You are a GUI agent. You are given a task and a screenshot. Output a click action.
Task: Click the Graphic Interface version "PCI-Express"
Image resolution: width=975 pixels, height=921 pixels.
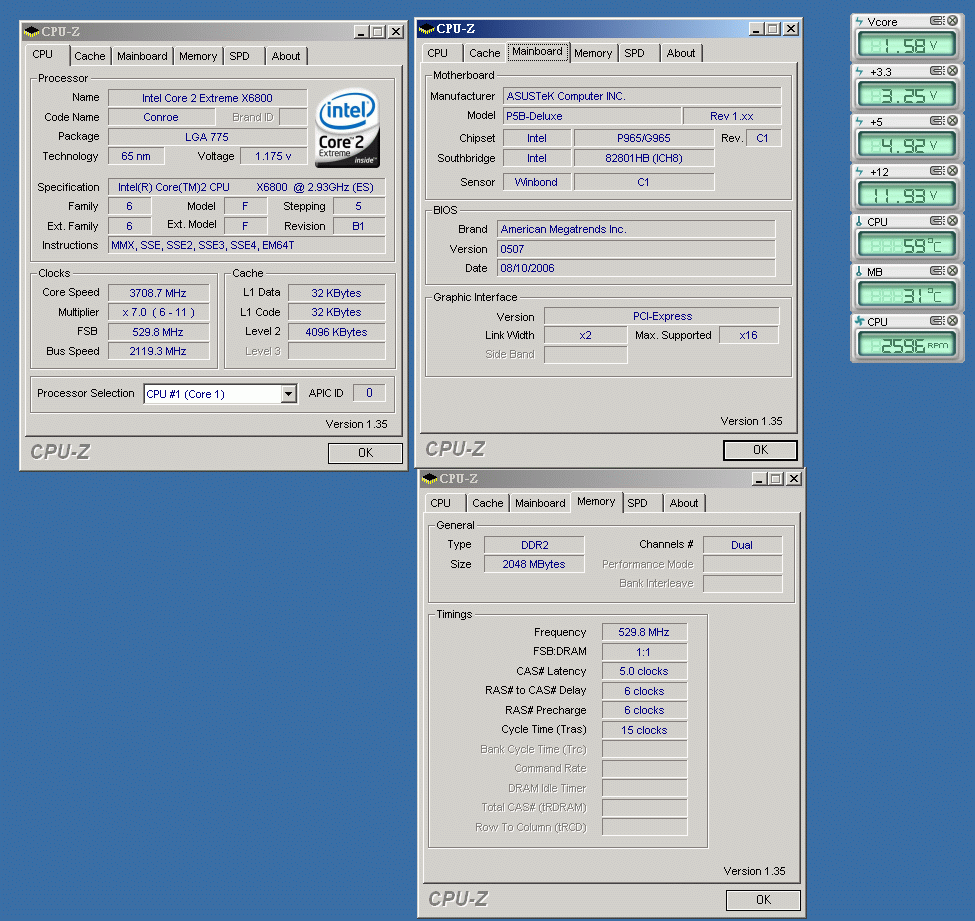(x=662, y=316)
